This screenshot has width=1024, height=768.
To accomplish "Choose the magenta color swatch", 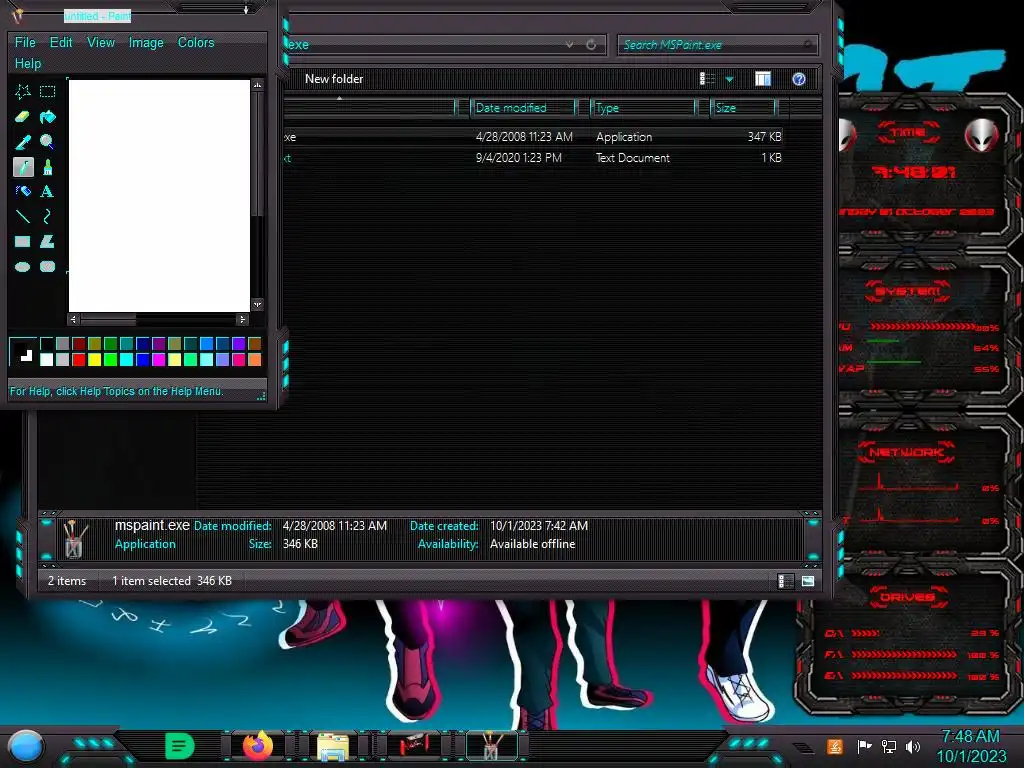I will (158, 359).
